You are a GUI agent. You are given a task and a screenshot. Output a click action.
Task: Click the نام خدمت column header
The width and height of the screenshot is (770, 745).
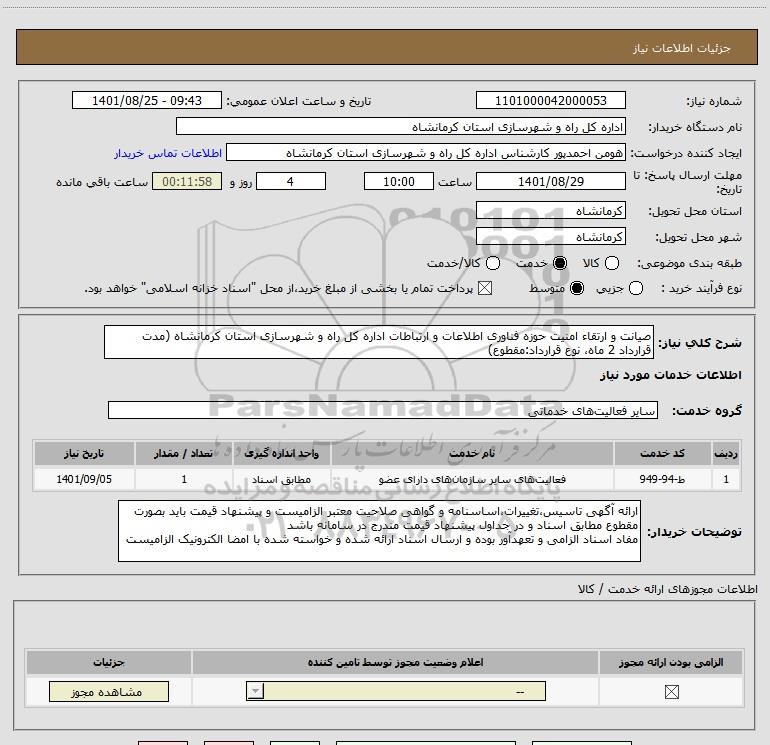coord(472,453)
